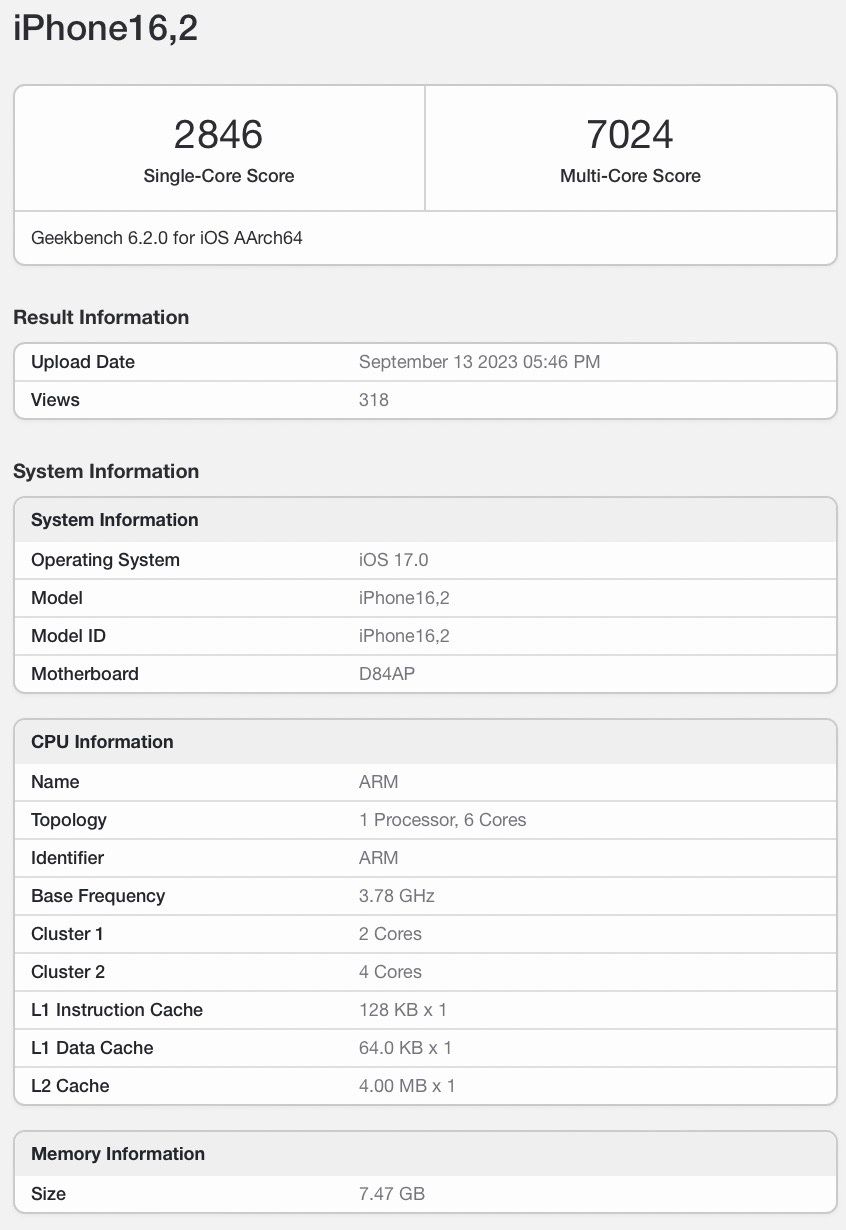Select the 7.47 GB value
This screenshot has width=846, height=1230.
(x=392, y=1194)
